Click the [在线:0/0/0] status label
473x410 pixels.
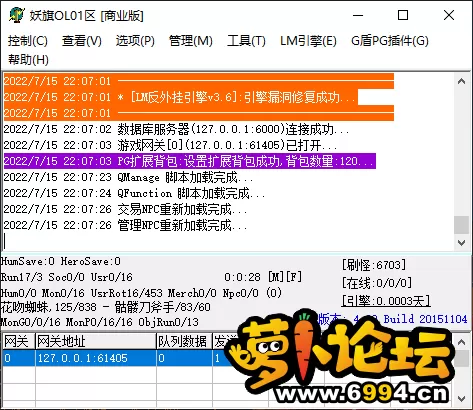click(377, 283)
